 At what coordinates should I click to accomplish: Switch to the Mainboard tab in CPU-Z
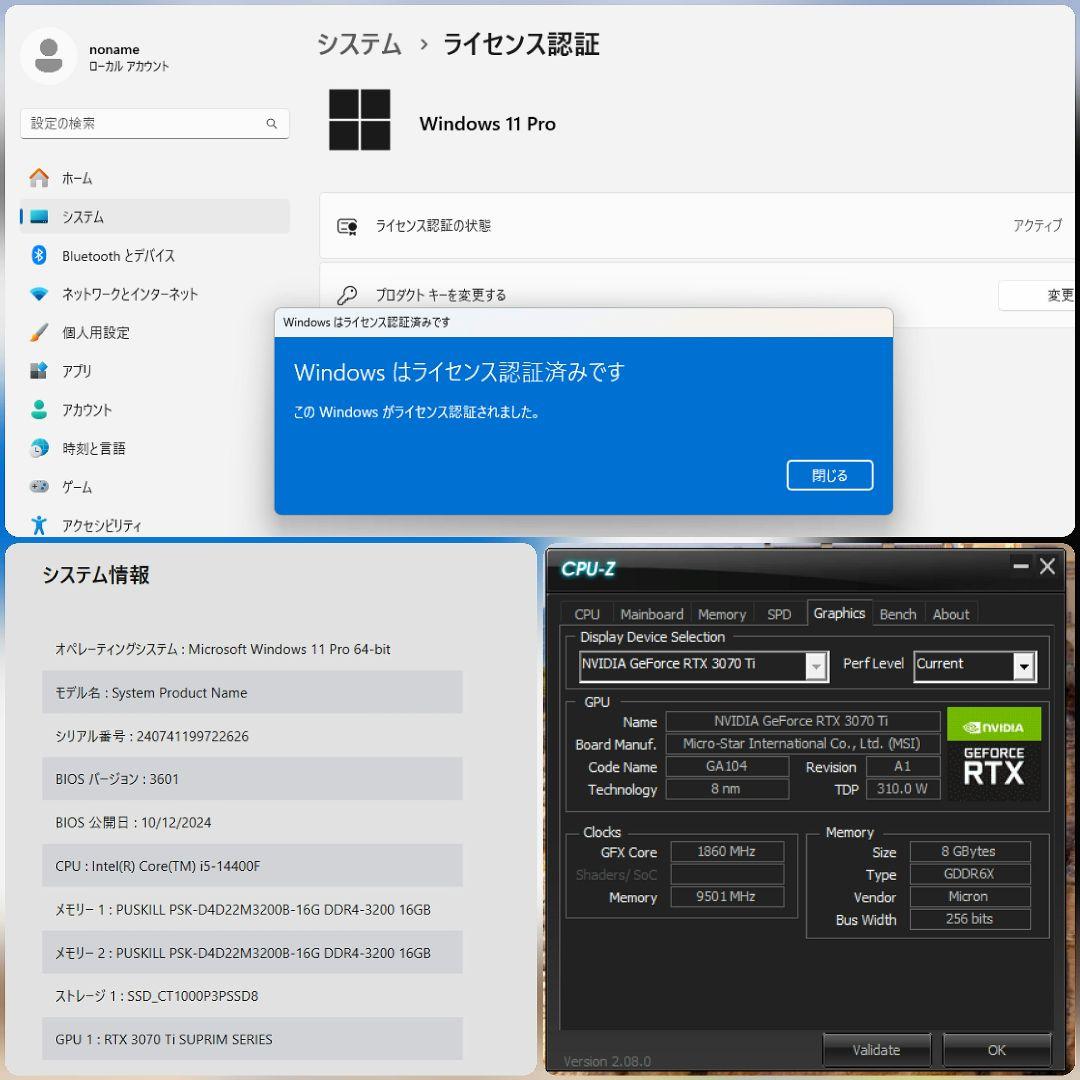tap(651, 614)
